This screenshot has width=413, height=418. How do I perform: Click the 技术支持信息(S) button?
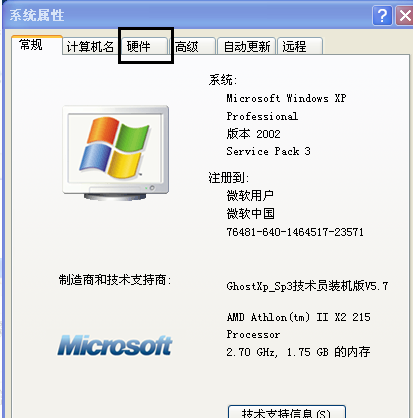point(287,412)
